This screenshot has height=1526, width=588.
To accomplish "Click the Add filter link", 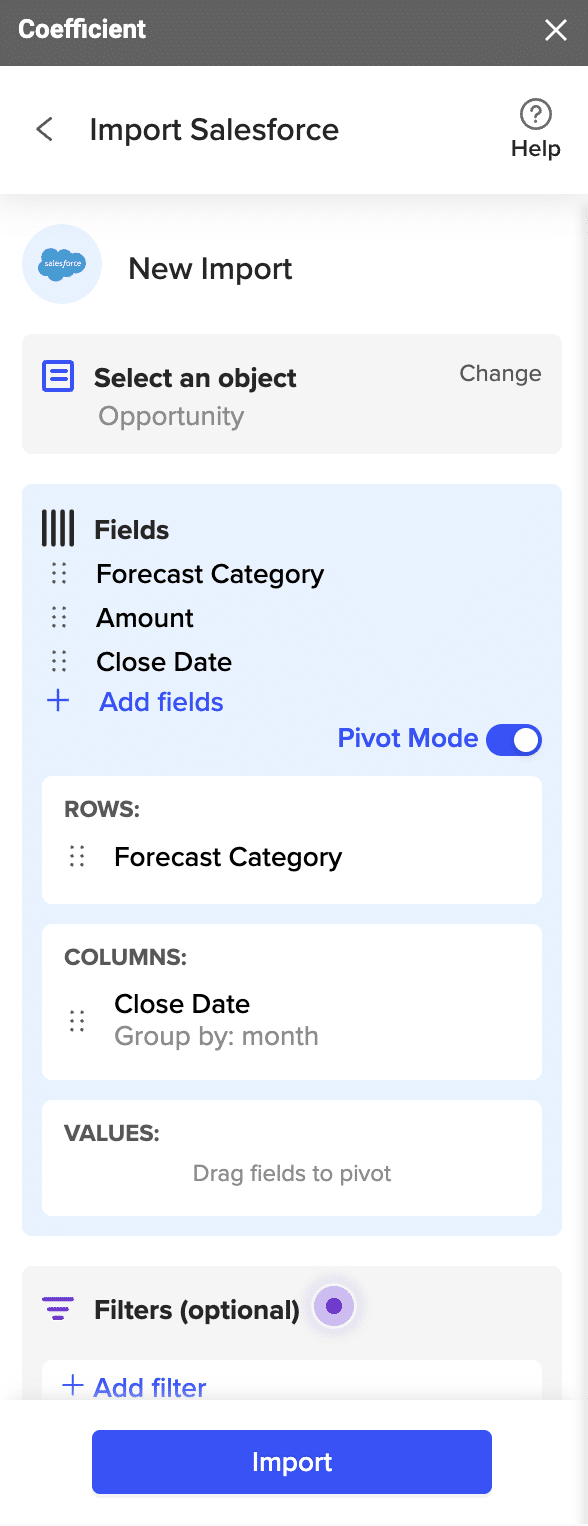I will tap(150, 1387).
